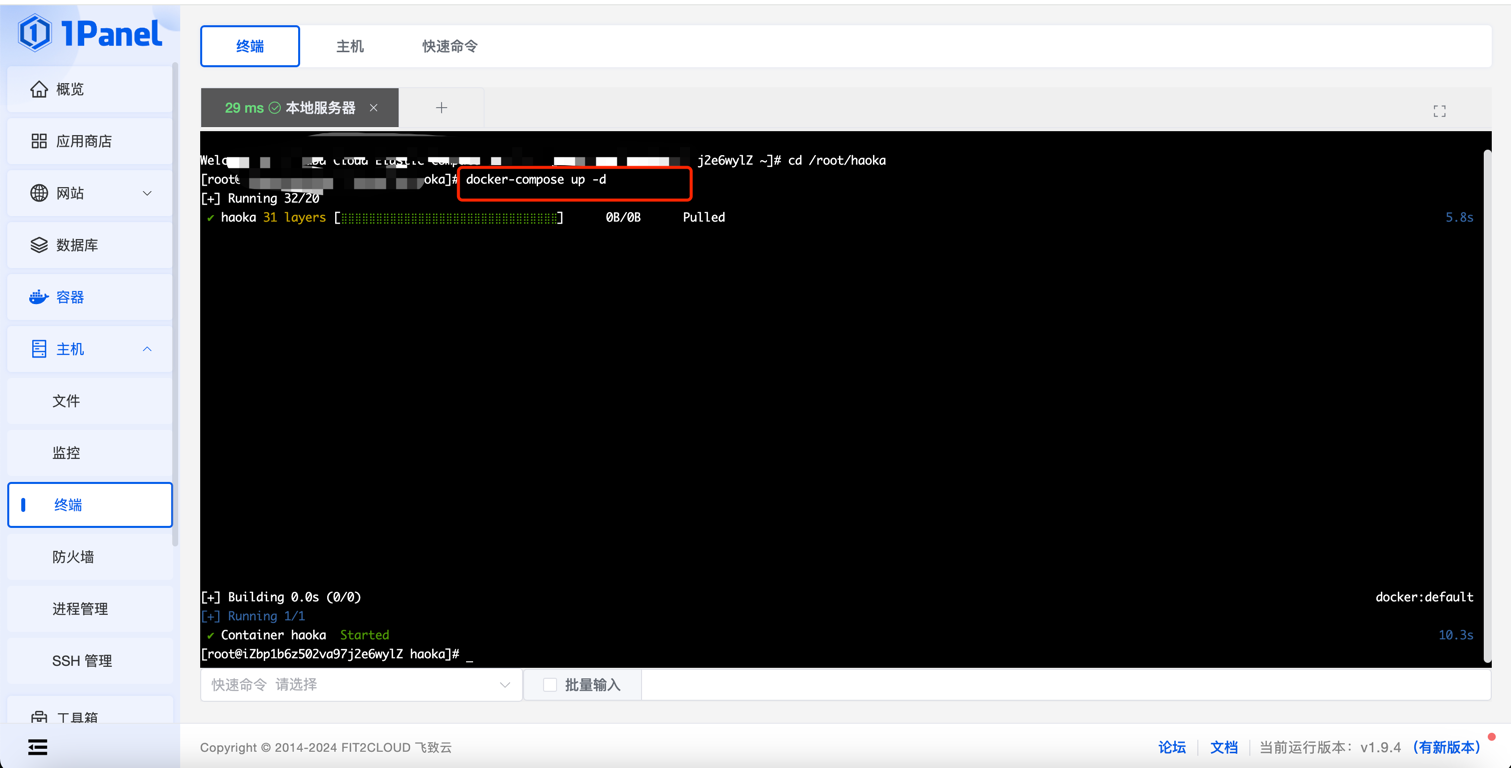1511x768 pixels.
Task: Click the 数据库 database layers icon
Action: pyautogui.click(x=39, y=245)
